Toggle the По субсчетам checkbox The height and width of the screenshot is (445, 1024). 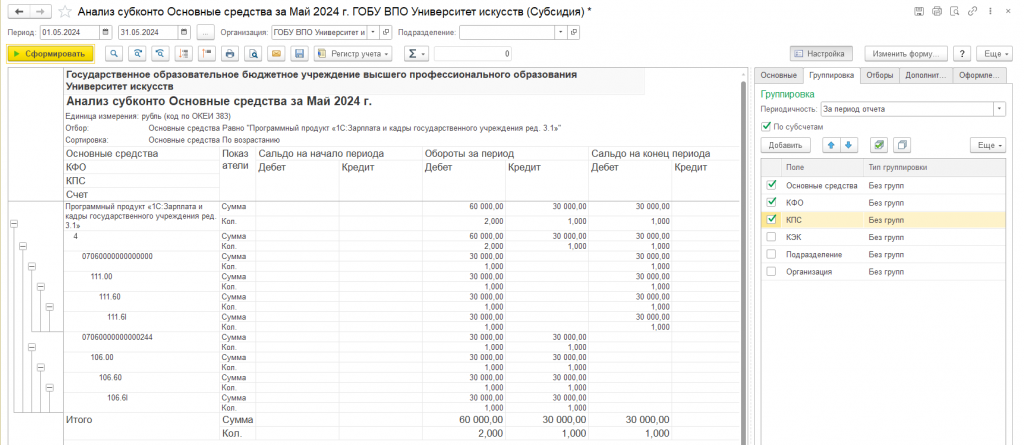click(x=767, y=127)
